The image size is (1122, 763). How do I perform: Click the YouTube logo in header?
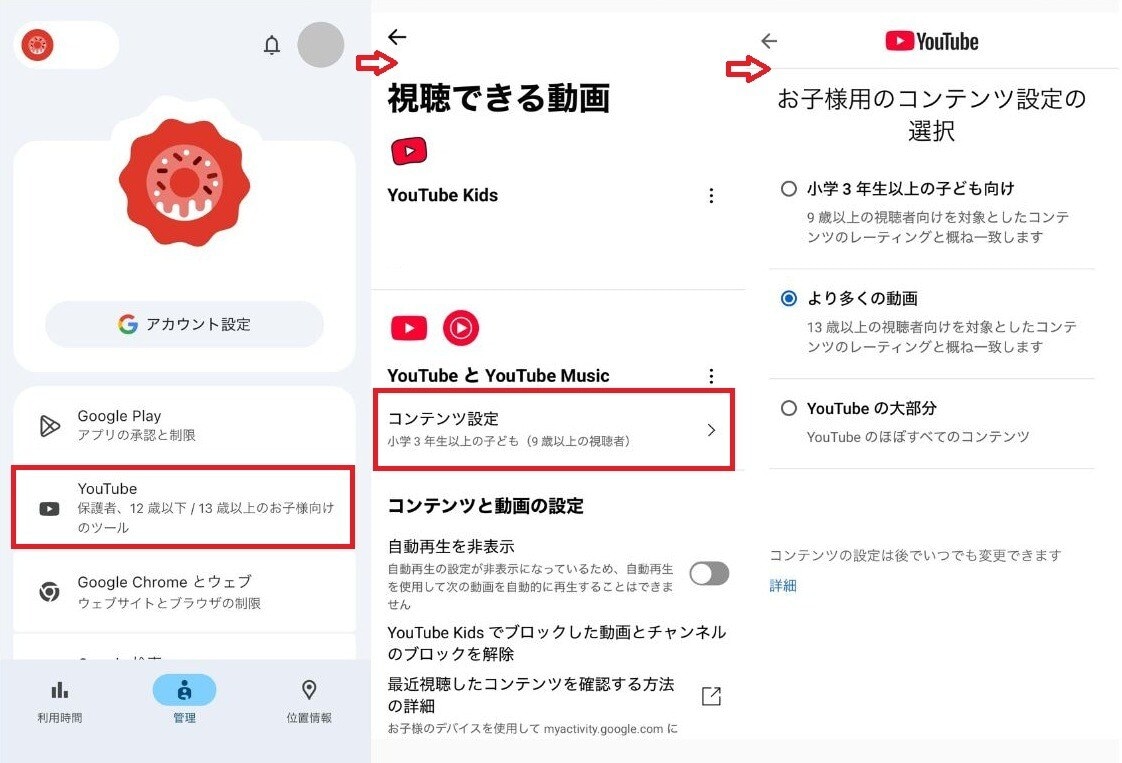[x=932, y=42]
